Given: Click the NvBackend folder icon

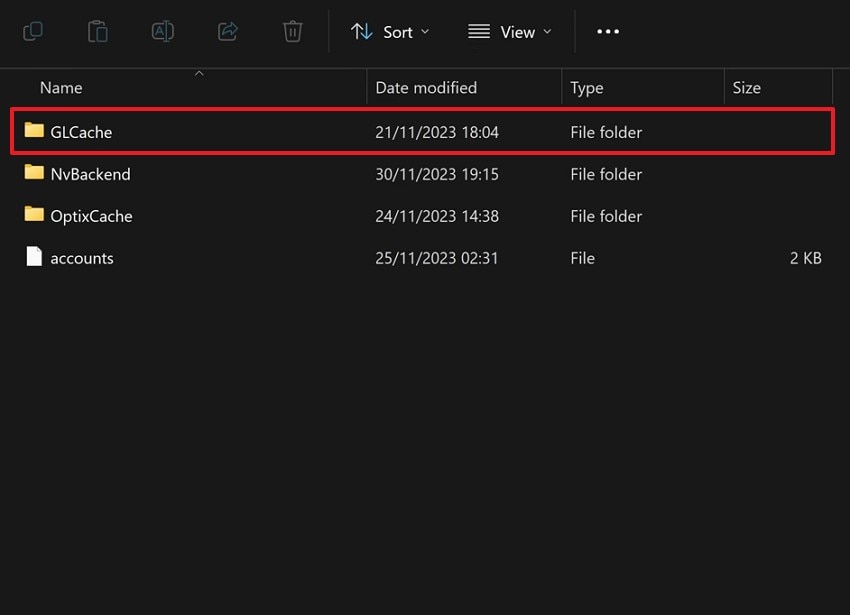Looking at the screenshot, I should pyautogui.click(x=32, y=173).
